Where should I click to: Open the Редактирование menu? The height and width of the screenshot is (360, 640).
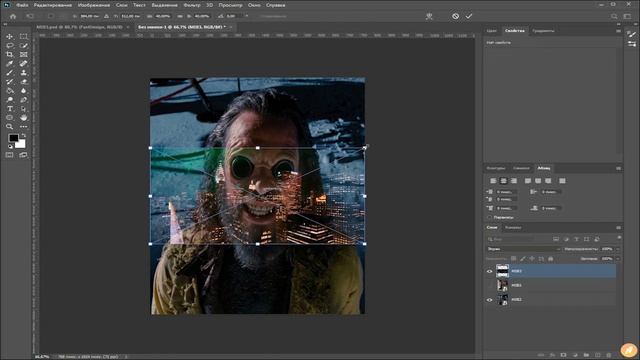[x=53, y=5]
